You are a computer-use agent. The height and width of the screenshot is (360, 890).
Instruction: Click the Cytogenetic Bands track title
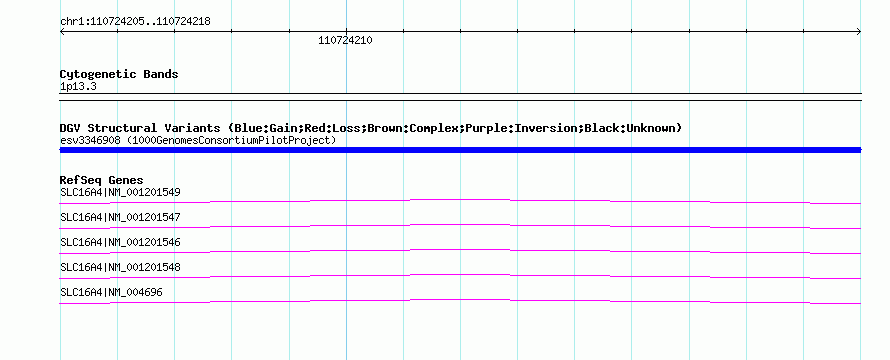(x=119, y=74)
